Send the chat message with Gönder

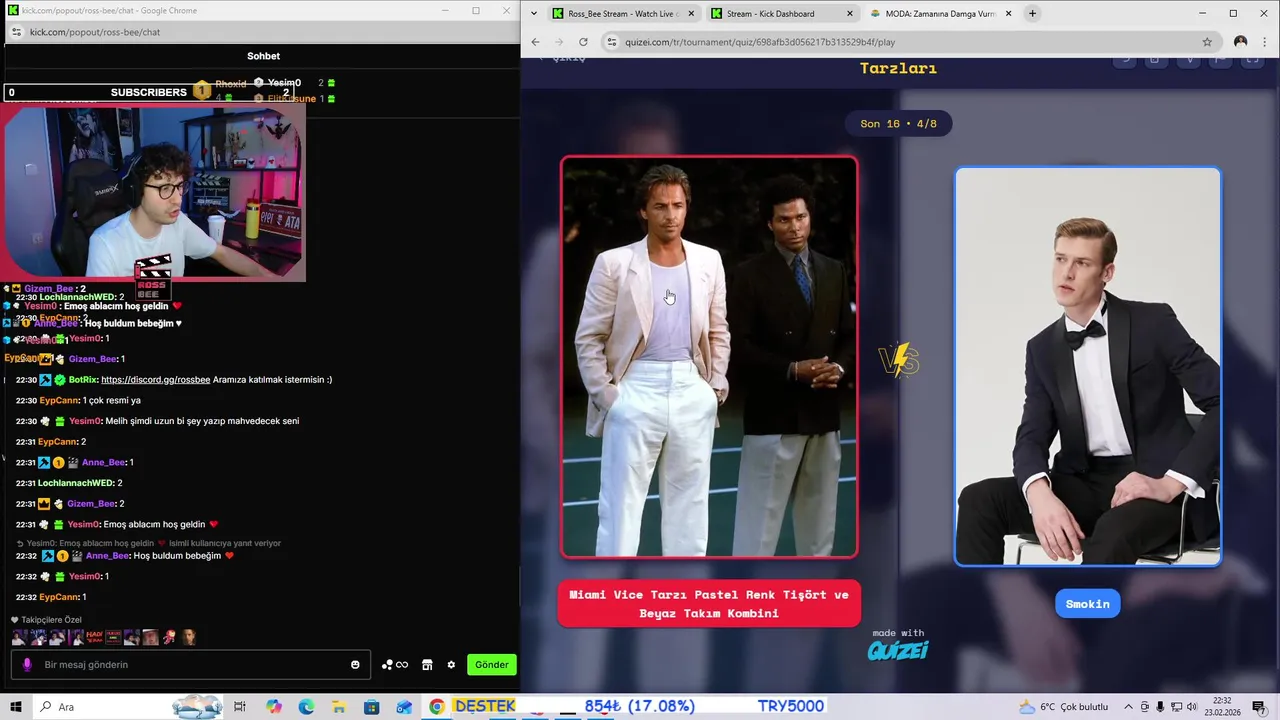(491, 665)
